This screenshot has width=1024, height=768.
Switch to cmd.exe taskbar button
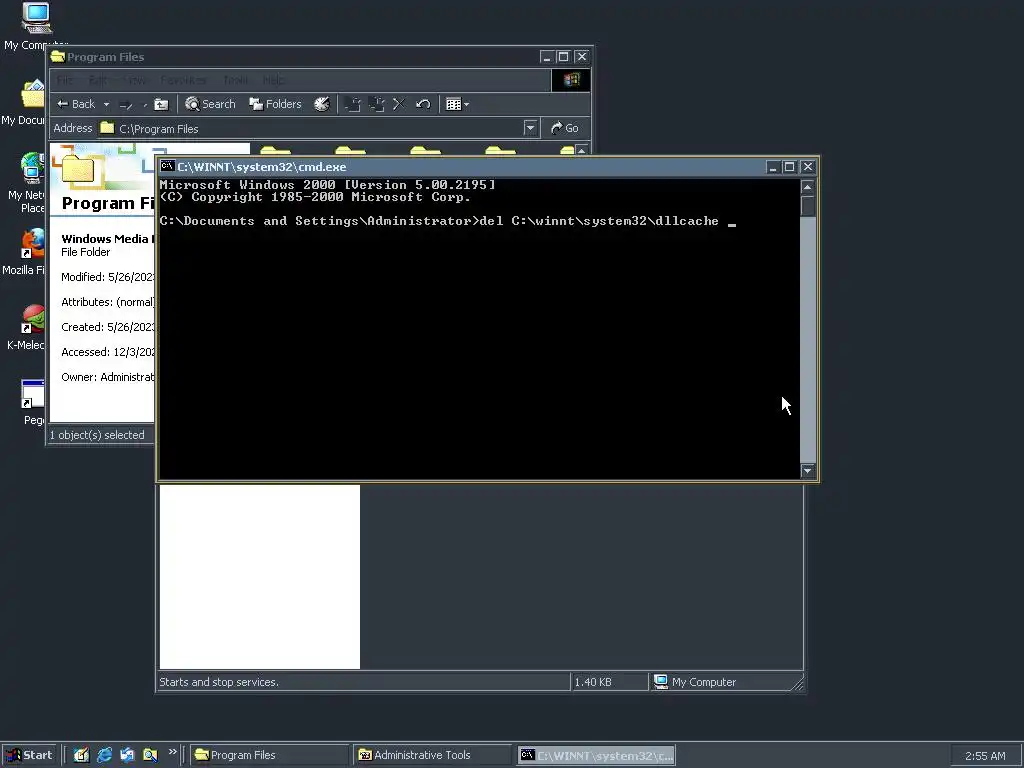pyautogui.click(x=596, y=755)
